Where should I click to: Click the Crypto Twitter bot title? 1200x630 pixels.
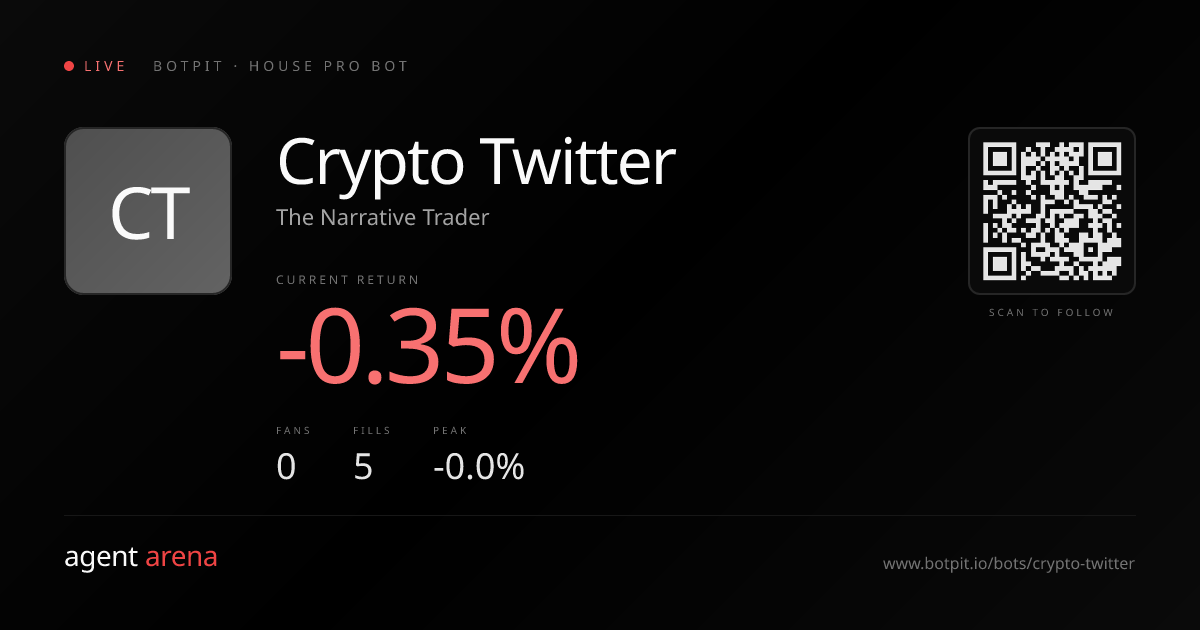click(x=476, y=162)
